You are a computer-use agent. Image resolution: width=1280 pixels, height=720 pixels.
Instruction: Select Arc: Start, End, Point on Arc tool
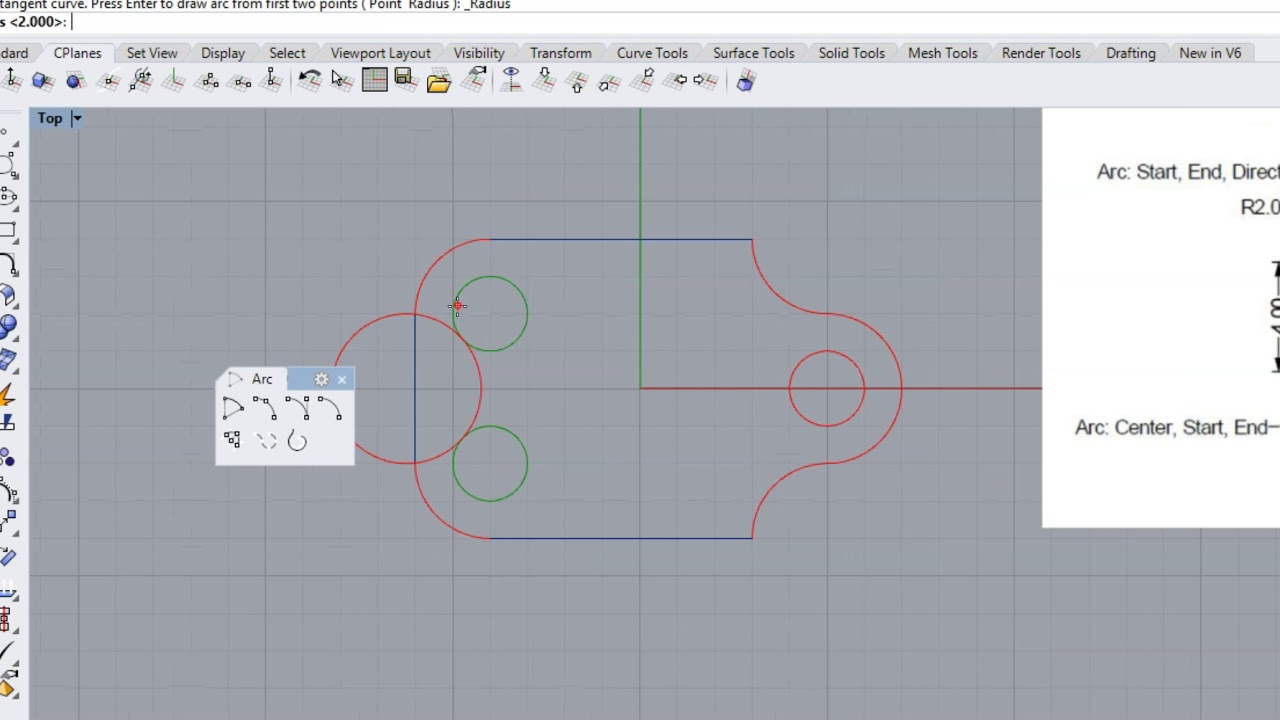coord(265,408)
